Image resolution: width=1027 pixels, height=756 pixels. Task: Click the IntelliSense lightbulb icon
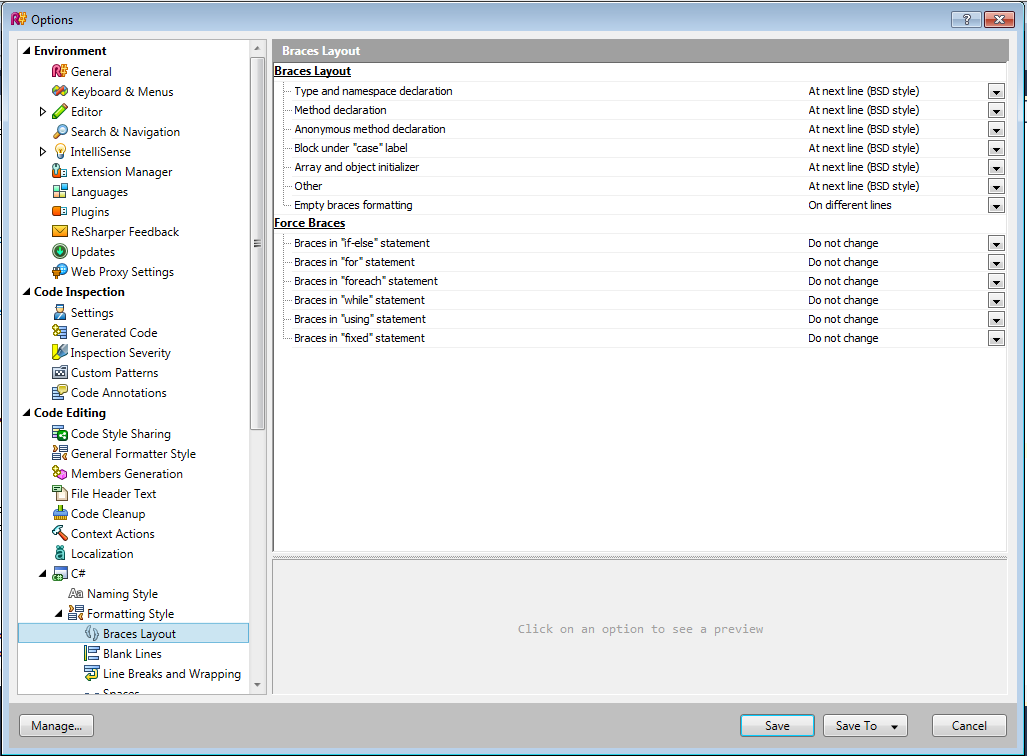(60, 151)
